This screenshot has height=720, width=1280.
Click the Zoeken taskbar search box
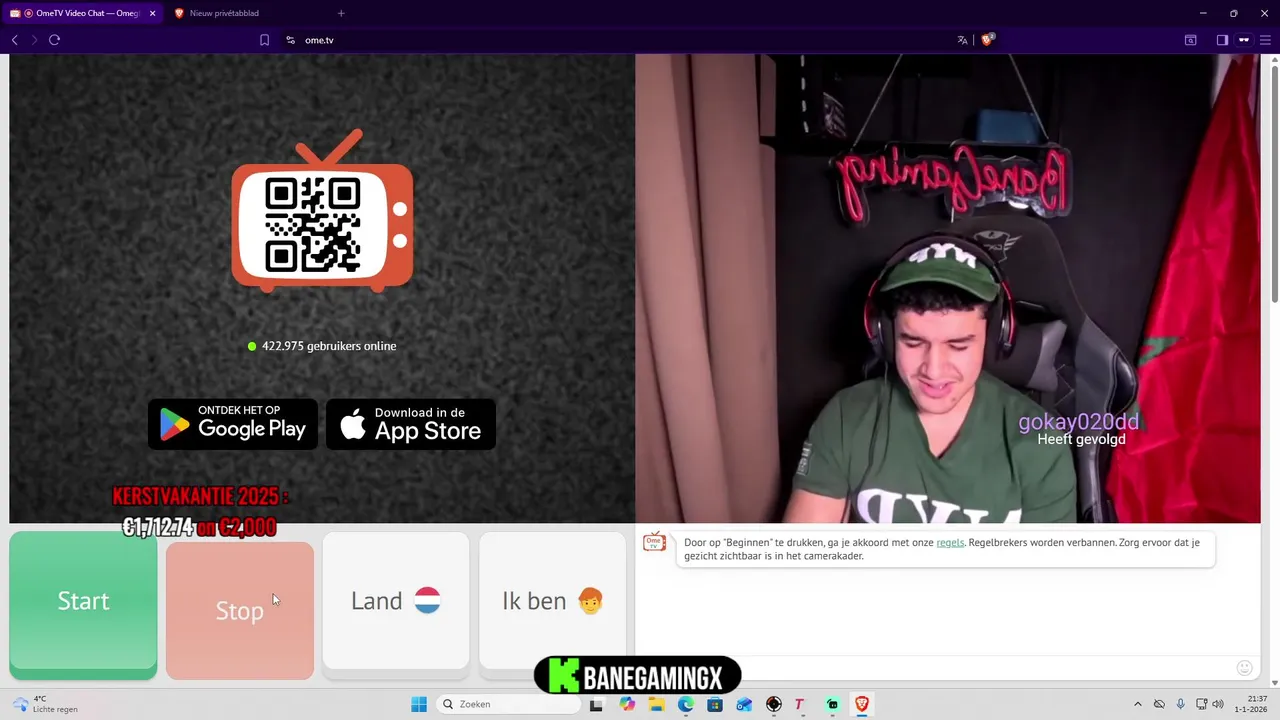(x=508, y=704)
